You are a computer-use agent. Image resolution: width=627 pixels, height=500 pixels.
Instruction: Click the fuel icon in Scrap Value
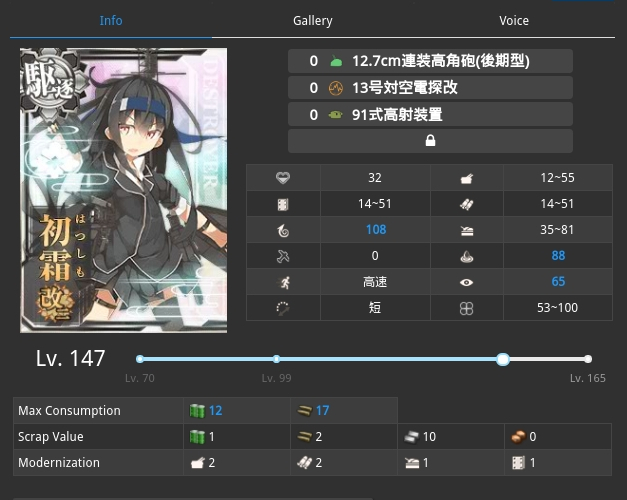click(197, 437)
